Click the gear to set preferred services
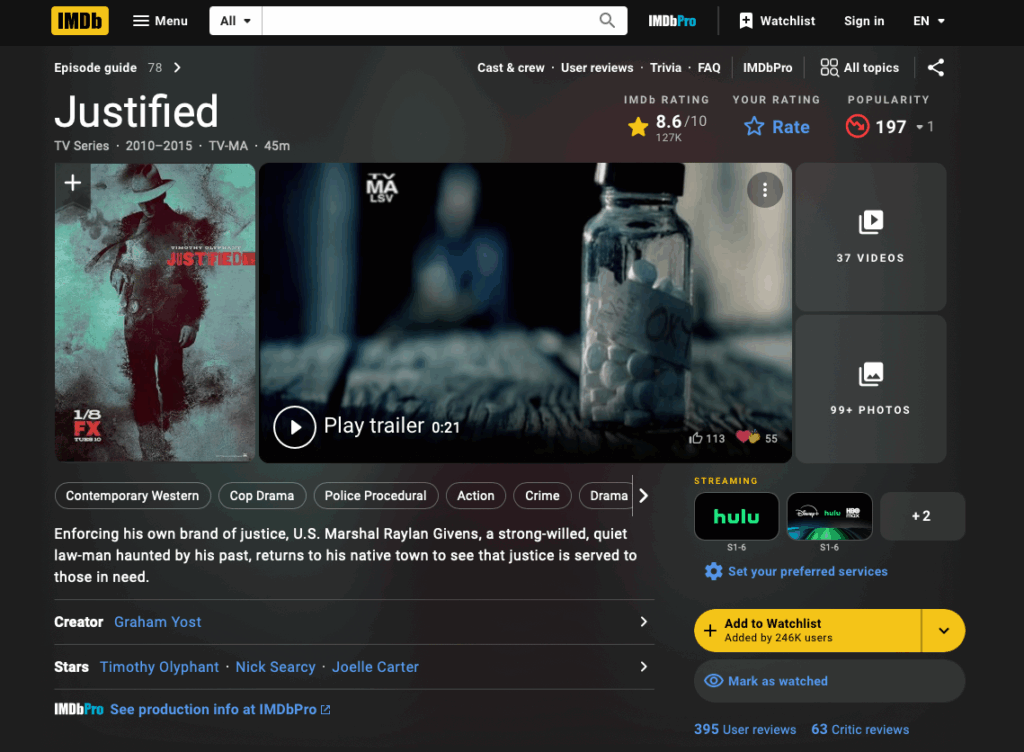1024x752 pixels. (x=713, y=572)
